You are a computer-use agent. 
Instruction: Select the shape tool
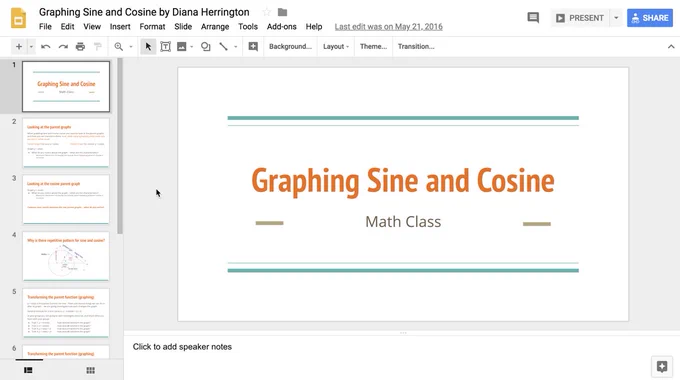click(206, 46)
